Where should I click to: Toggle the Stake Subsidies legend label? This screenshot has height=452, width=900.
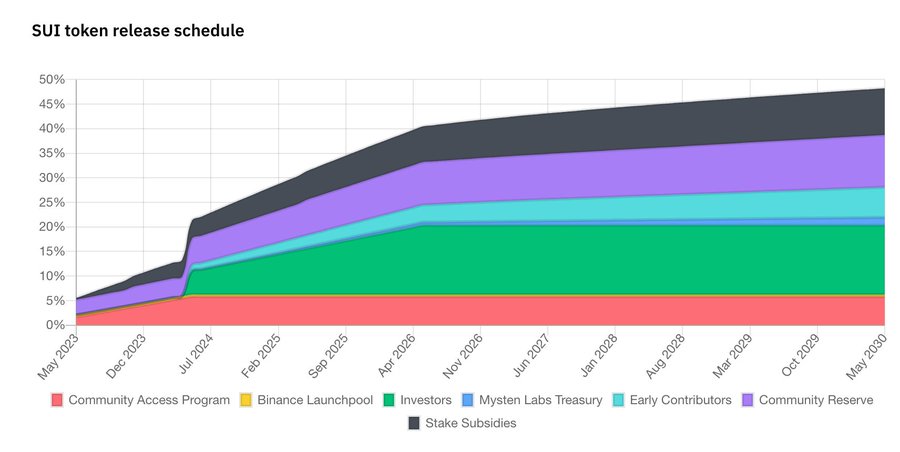tap(471, 423)
